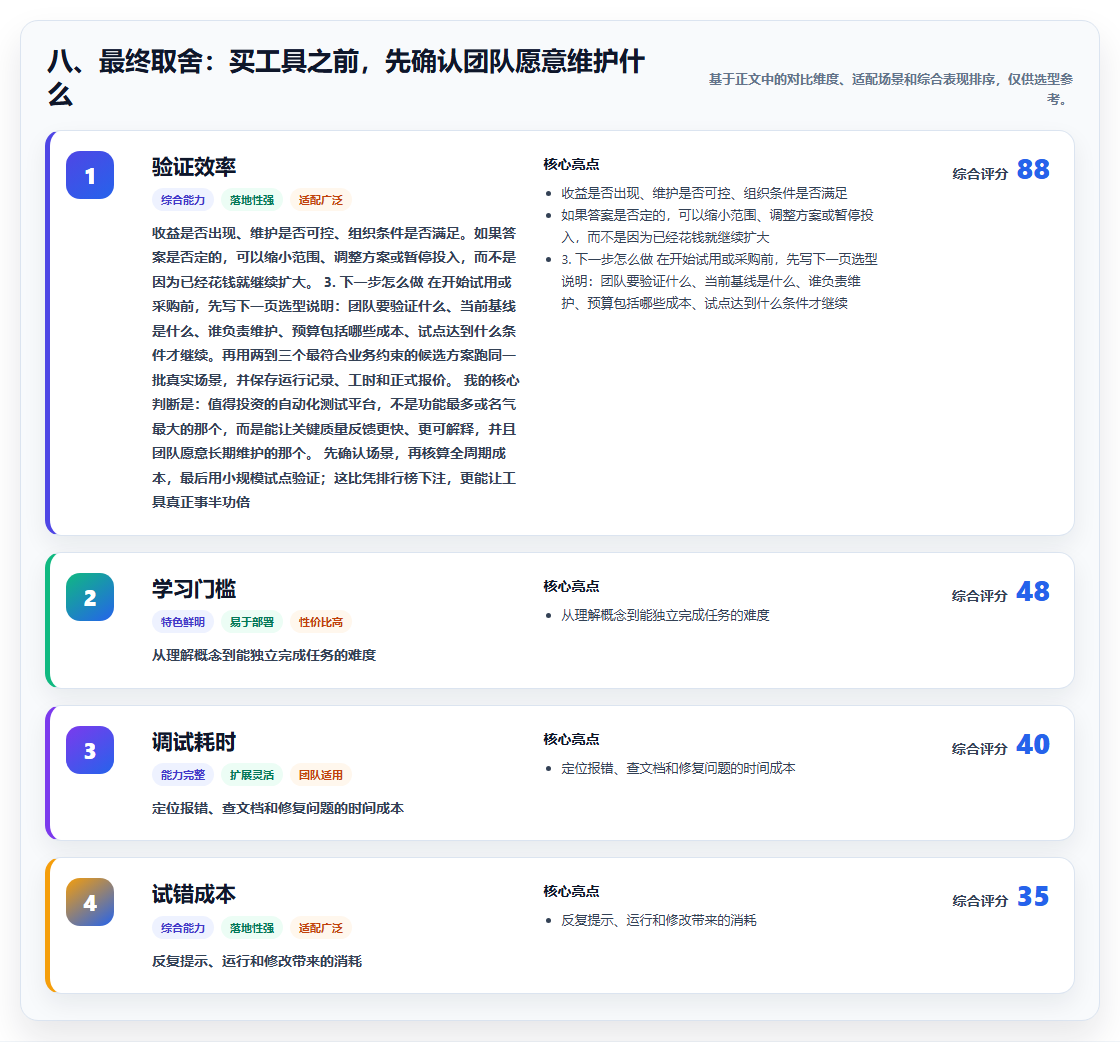The image size is (1120, 1042).
Task: Click the rank 4 number badge
Action: 90,902
